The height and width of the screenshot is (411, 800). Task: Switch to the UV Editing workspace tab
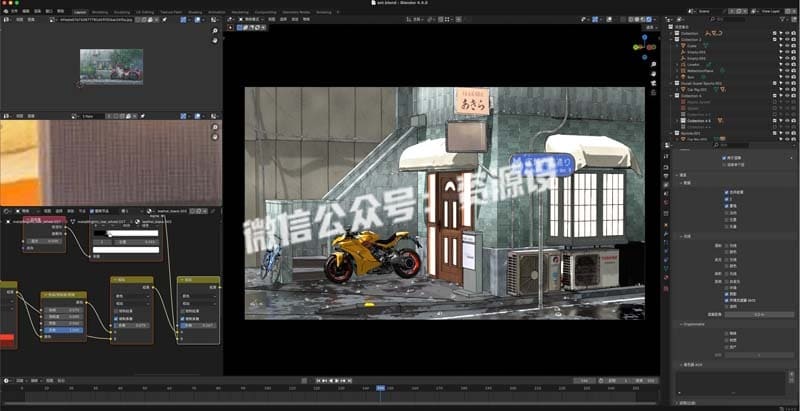[145, 11]
